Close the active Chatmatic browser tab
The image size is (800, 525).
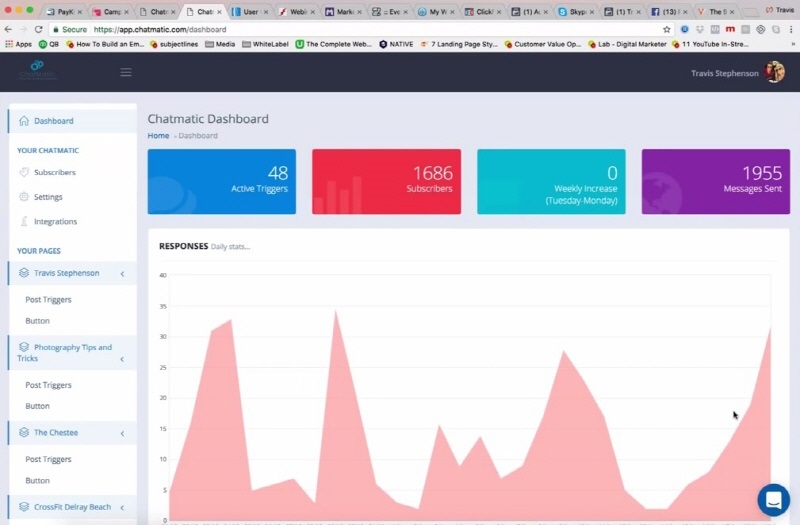click(219, 12)
